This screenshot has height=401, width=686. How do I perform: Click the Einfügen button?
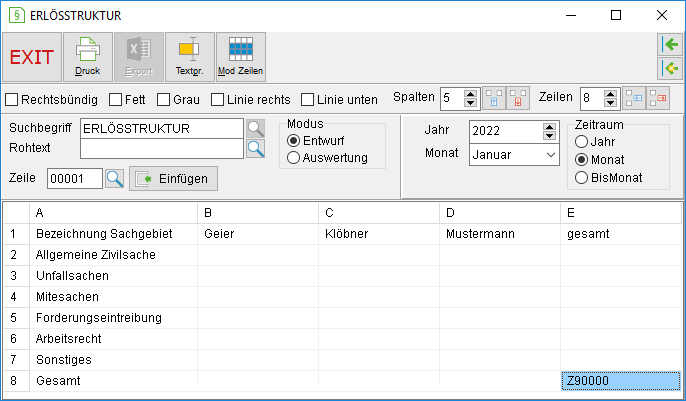point(173,178)
